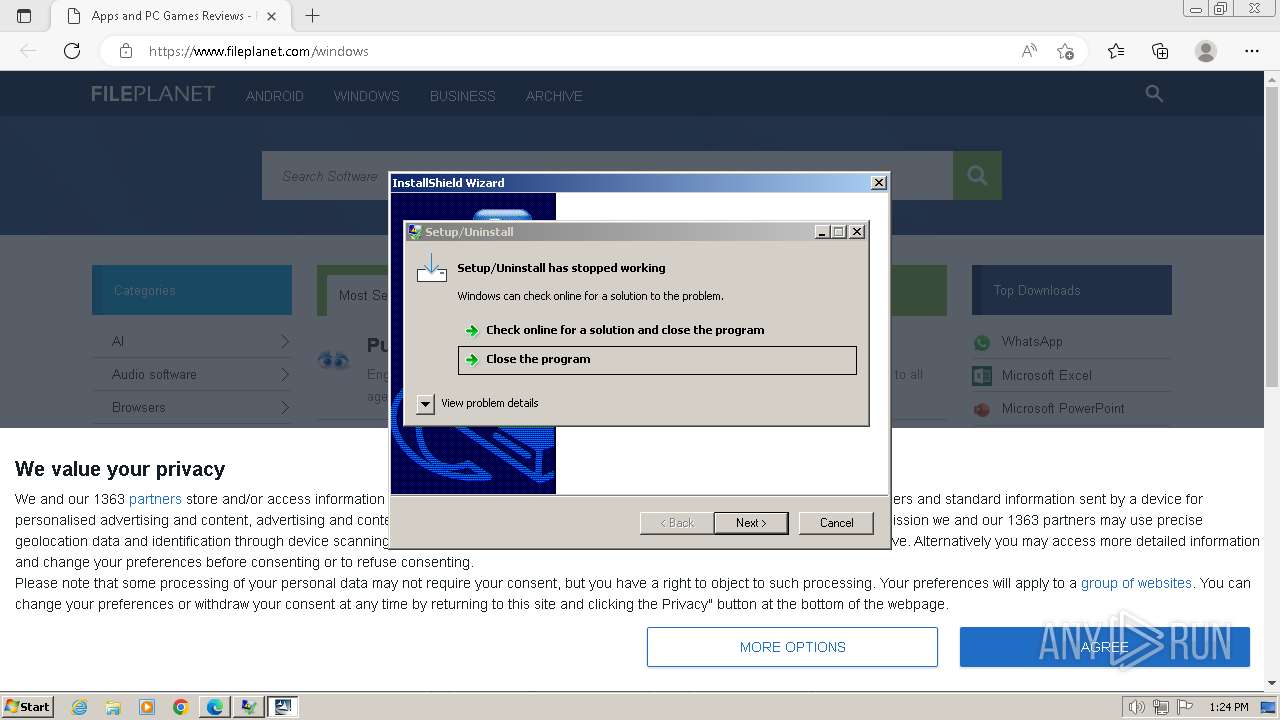This screenshot has width=1280, height=720.
Task: Open Internet Explorer from taskbar
Action: click(79, 707)
